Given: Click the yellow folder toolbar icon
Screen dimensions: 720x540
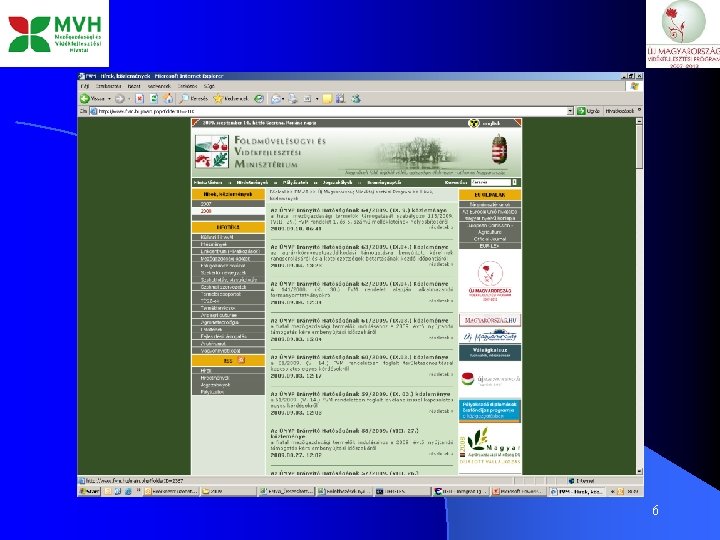Looking at the screenshot, I should pos(327,98).
